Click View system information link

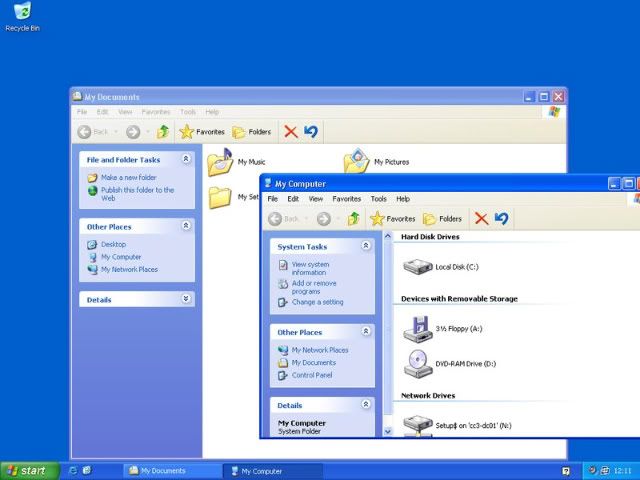tap(310, 268)
